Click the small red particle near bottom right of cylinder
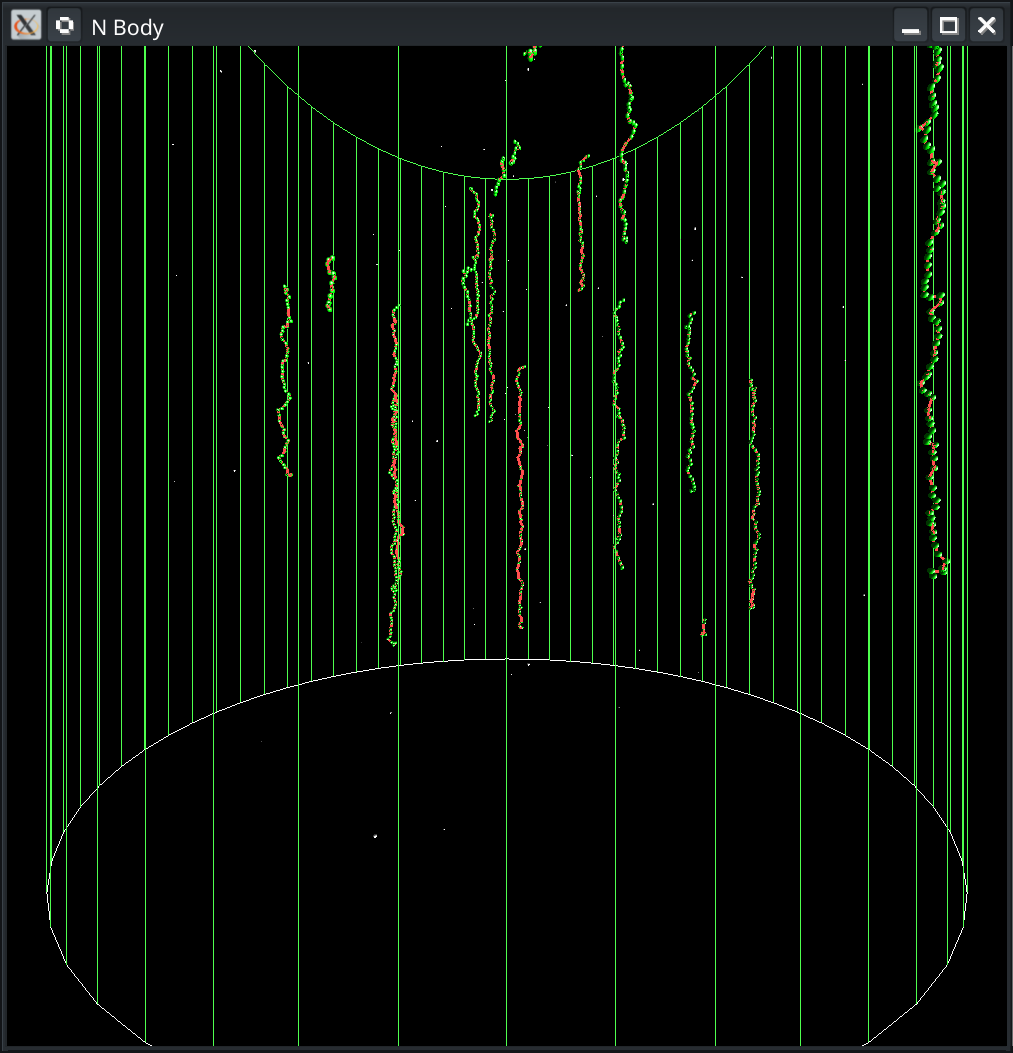The image size is (1013, 1053). pos(703,628)
